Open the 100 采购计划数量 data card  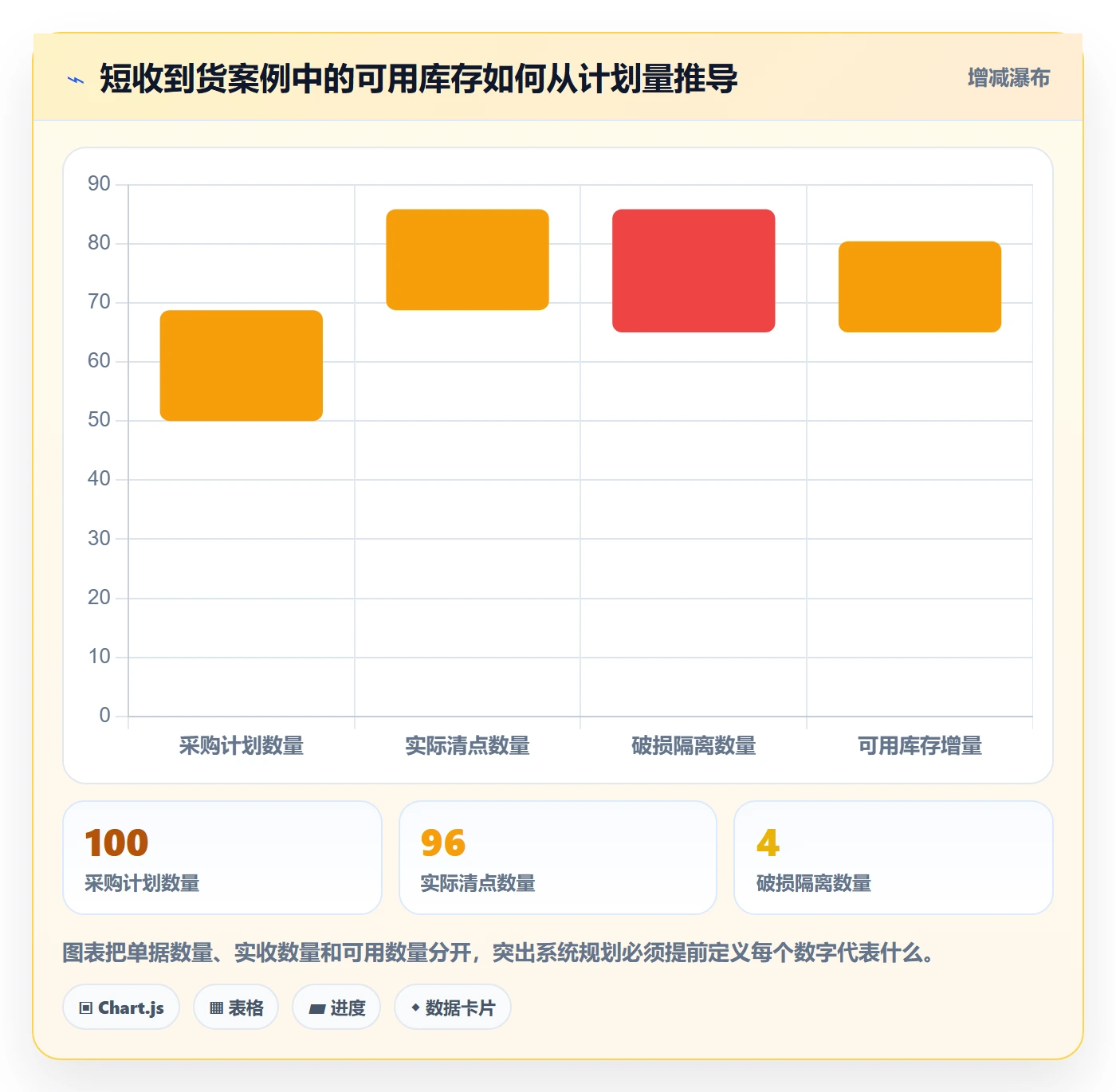[x=222, y=858]
